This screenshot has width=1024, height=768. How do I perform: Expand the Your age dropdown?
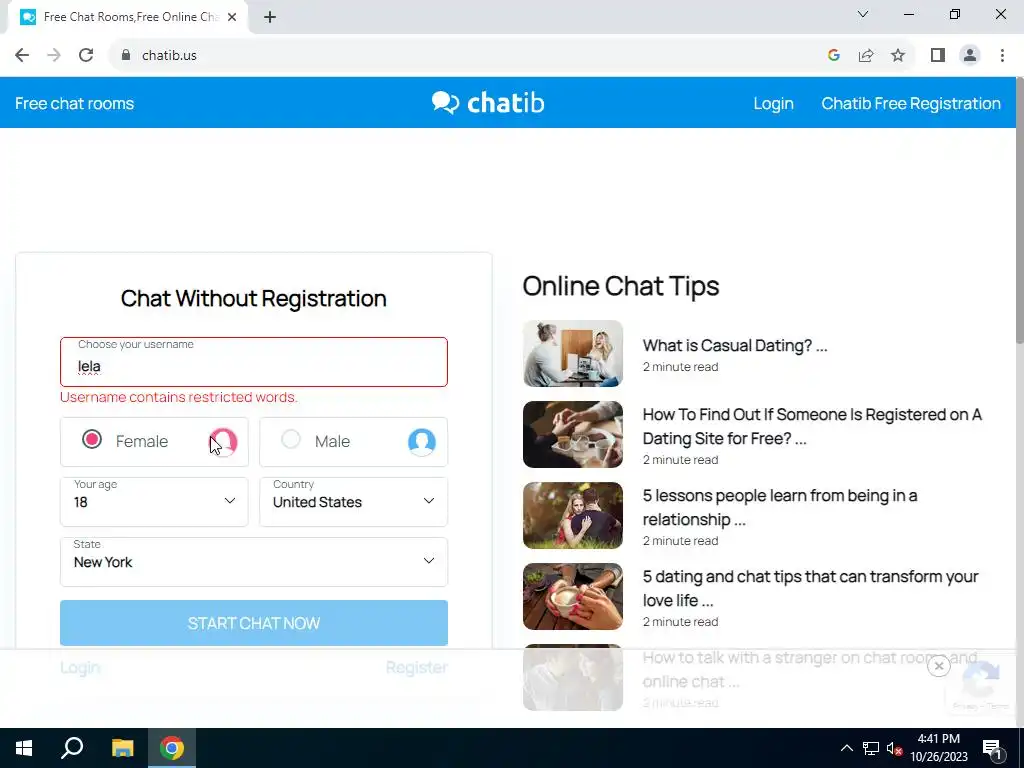[x=154, y=502]
